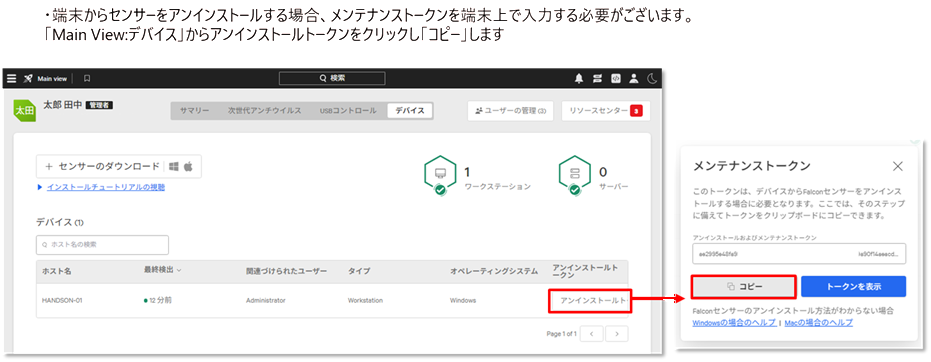Close the メンテナンストークン dialog
Image resolution: width=931 pixels, height=362 pixels.
pos(898,166)
